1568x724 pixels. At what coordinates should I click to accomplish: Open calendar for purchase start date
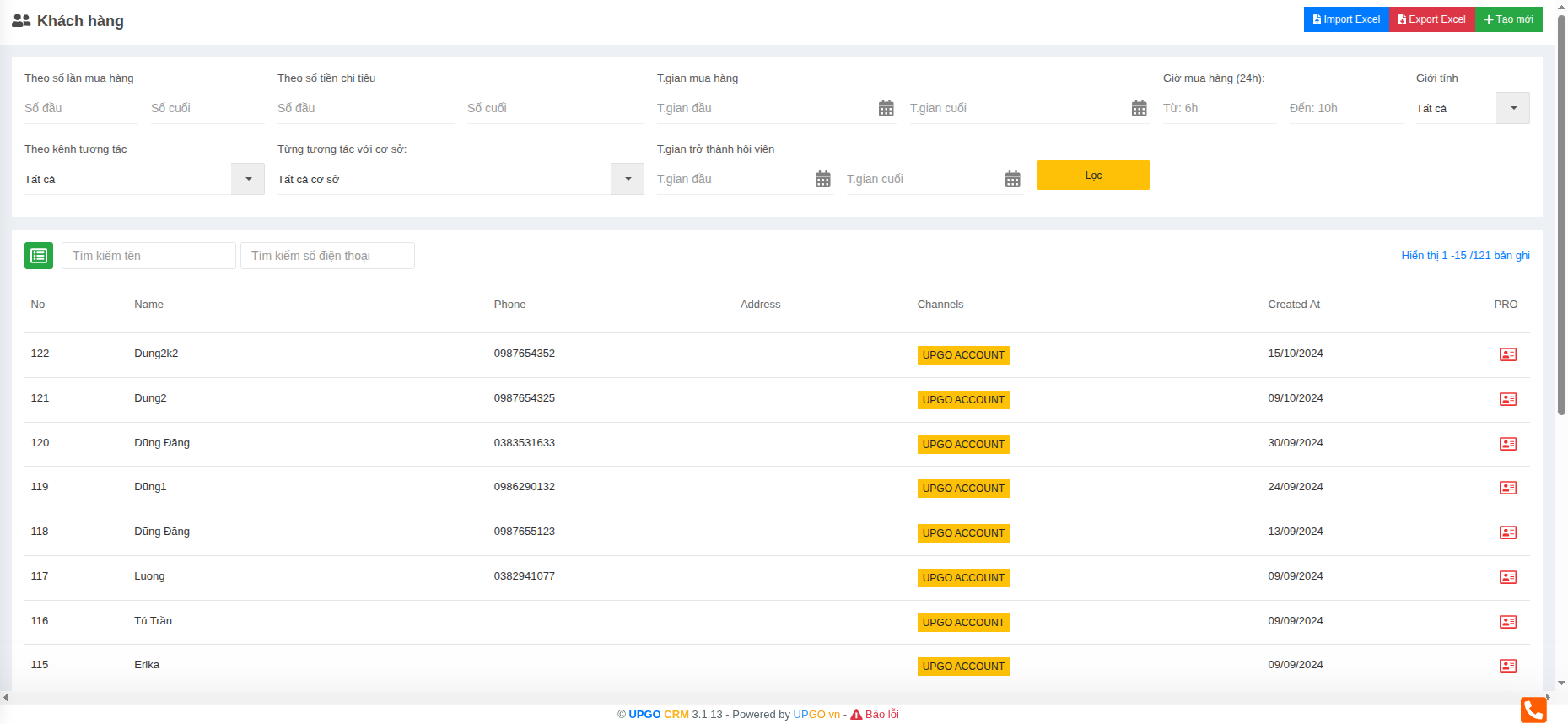[x=886, y=108]
